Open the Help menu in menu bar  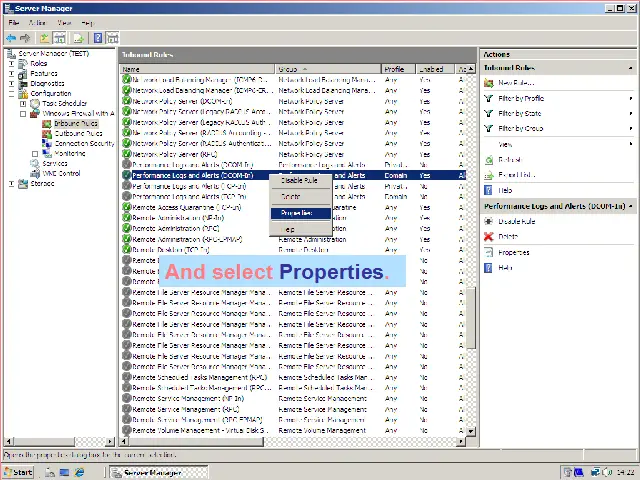[x=87, y=23]
